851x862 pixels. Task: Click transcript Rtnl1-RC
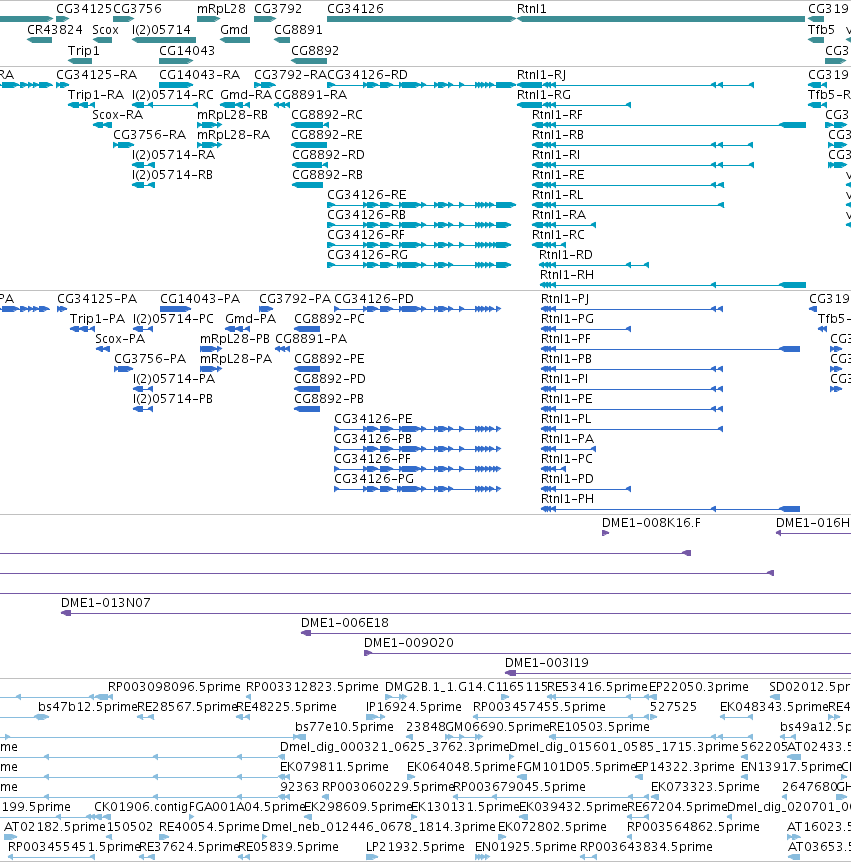558,235
